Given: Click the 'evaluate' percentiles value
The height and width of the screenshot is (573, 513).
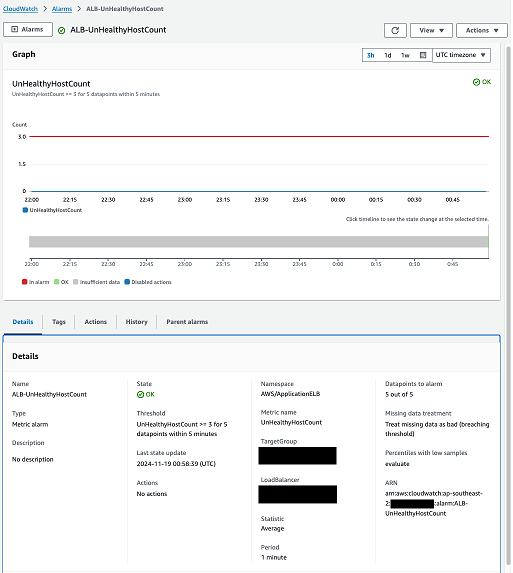Looking at the screenshot, I should 397,464.
